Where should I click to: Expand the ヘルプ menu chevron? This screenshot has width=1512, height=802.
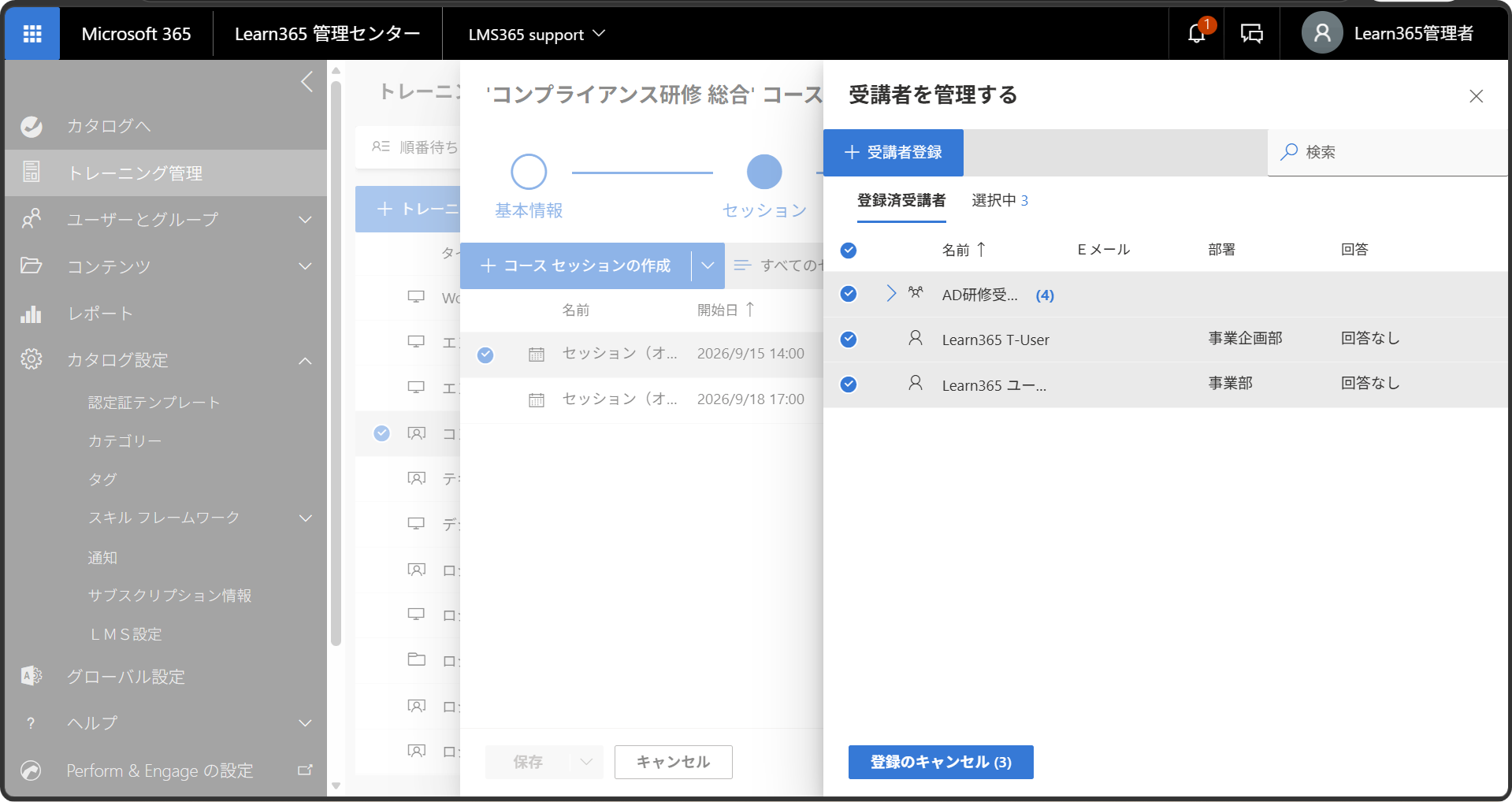pyautogui.click(x=306, y=722)
